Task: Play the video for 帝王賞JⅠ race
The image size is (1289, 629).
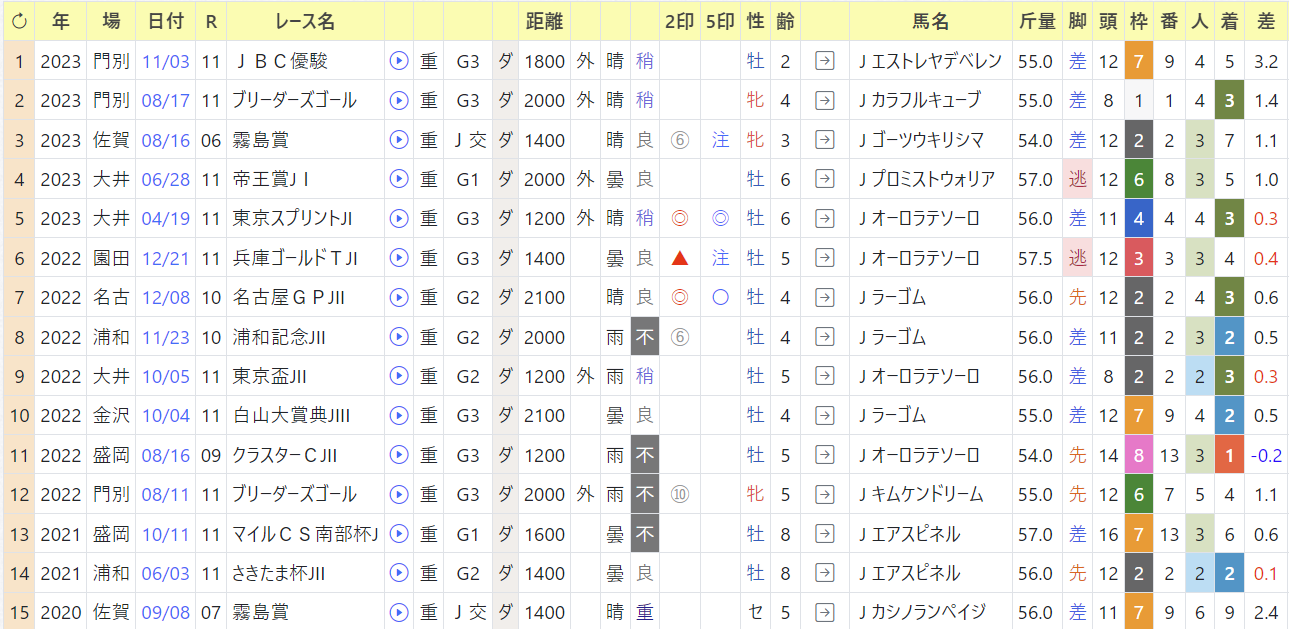Action: [399, 179]
